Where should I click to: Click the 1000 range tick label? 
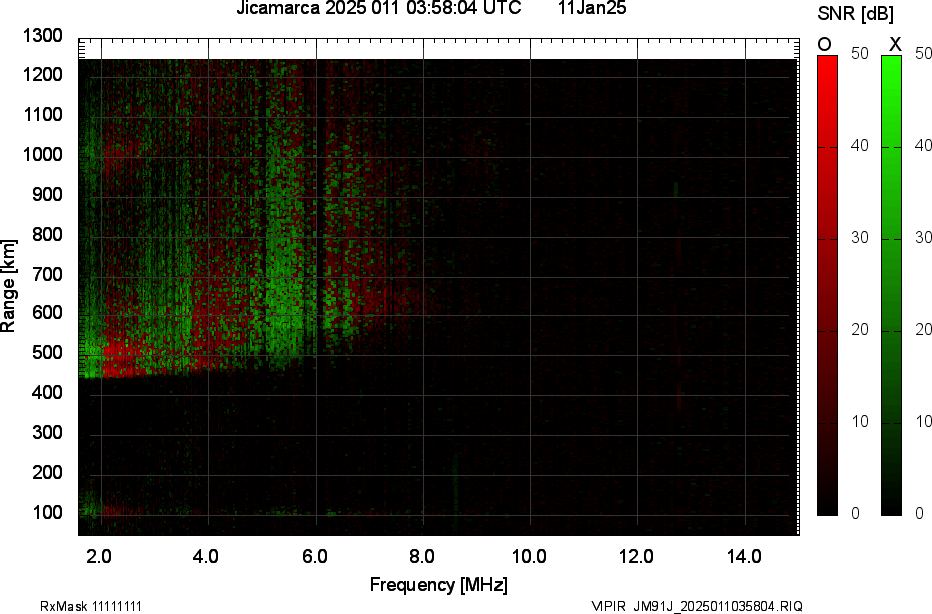pyautogui.click(x=42, y=155)
